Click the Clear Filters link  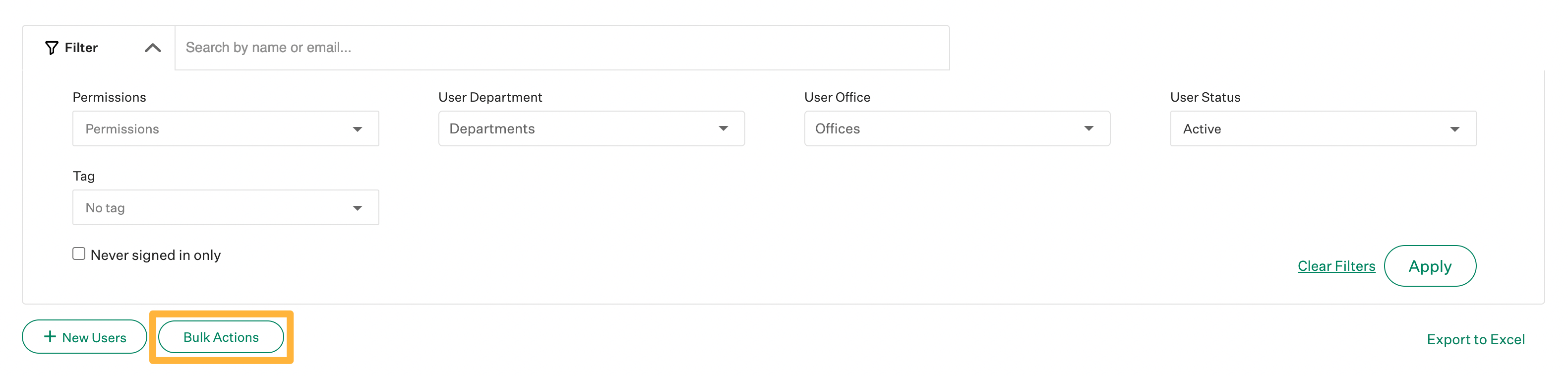(x=1336, y=266)
